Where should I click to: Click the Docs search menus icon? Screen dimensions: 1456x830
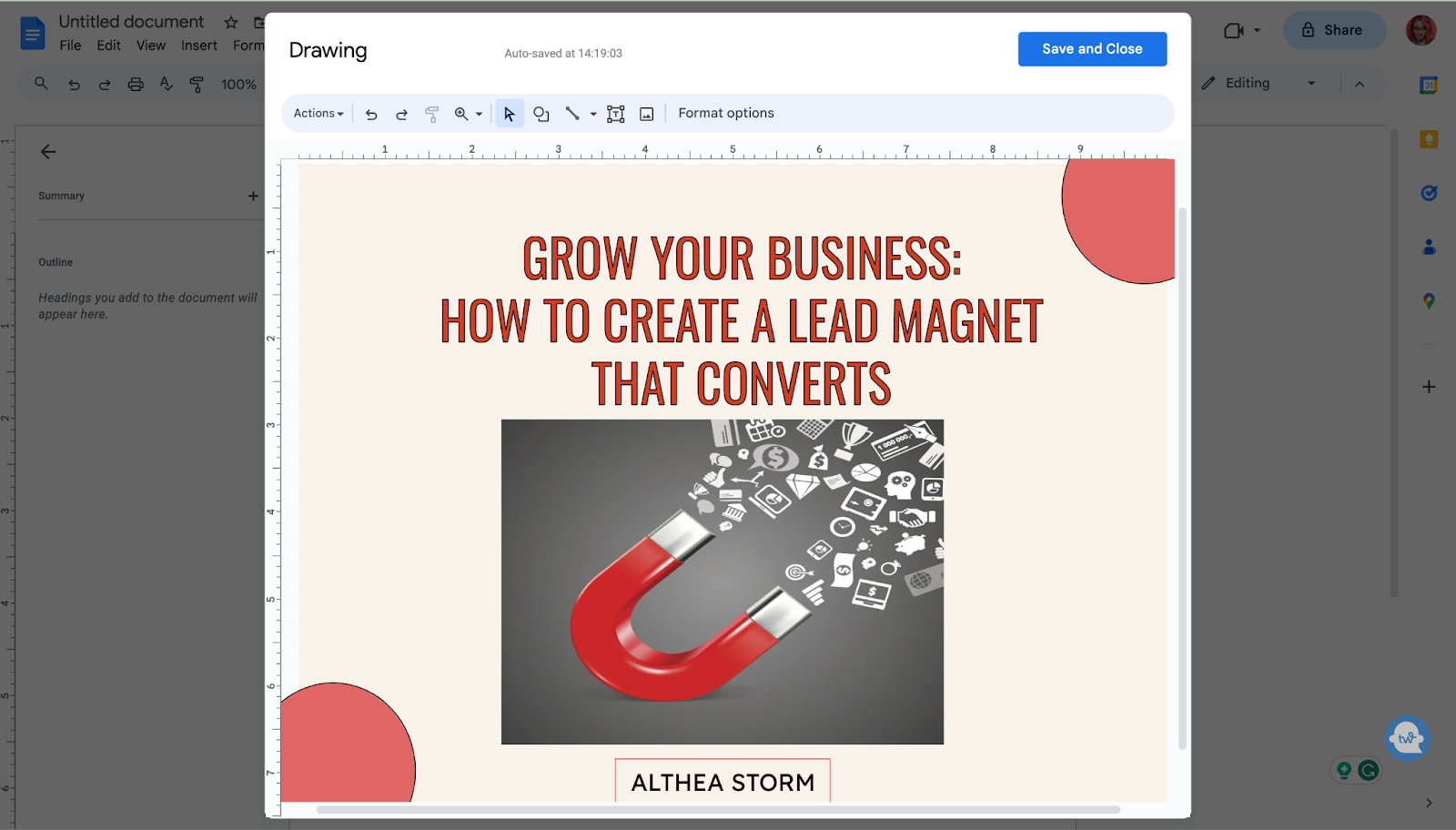(x=41, y=84)
